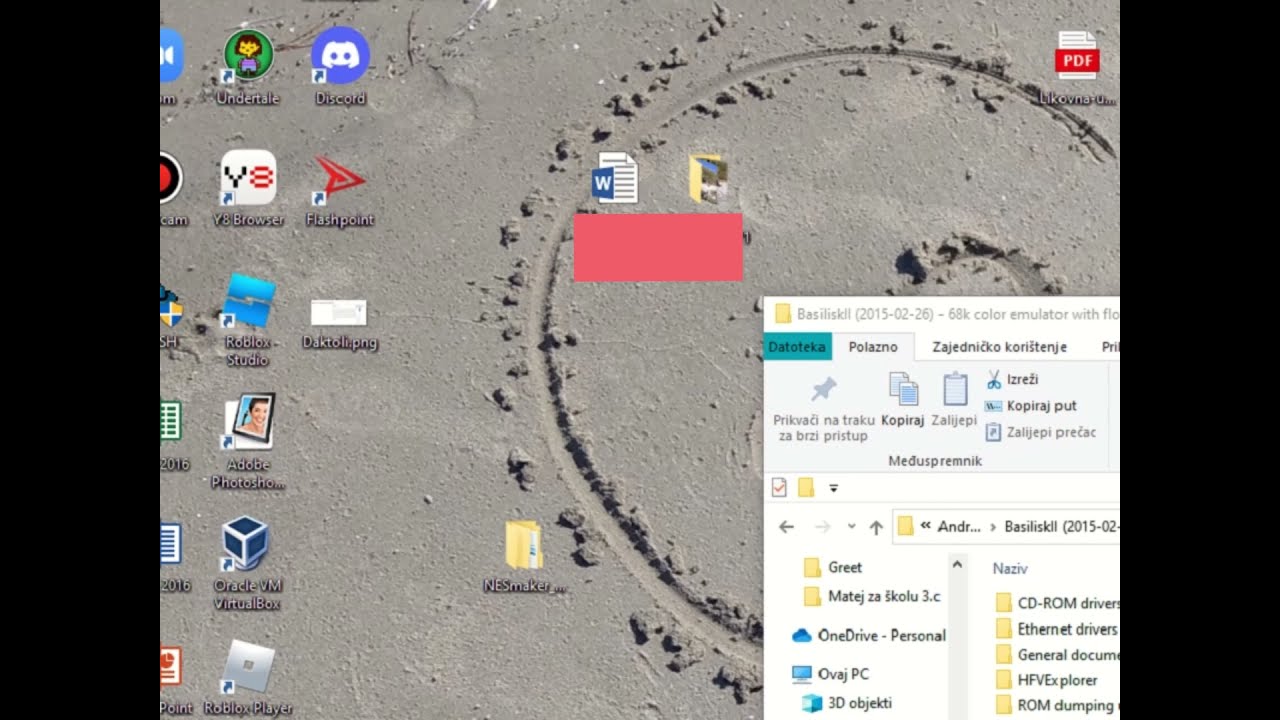Screen dimensions: 1280x720
Task: Select the CD-ROM drivers folder
Action: click(x=1056, y=603)
